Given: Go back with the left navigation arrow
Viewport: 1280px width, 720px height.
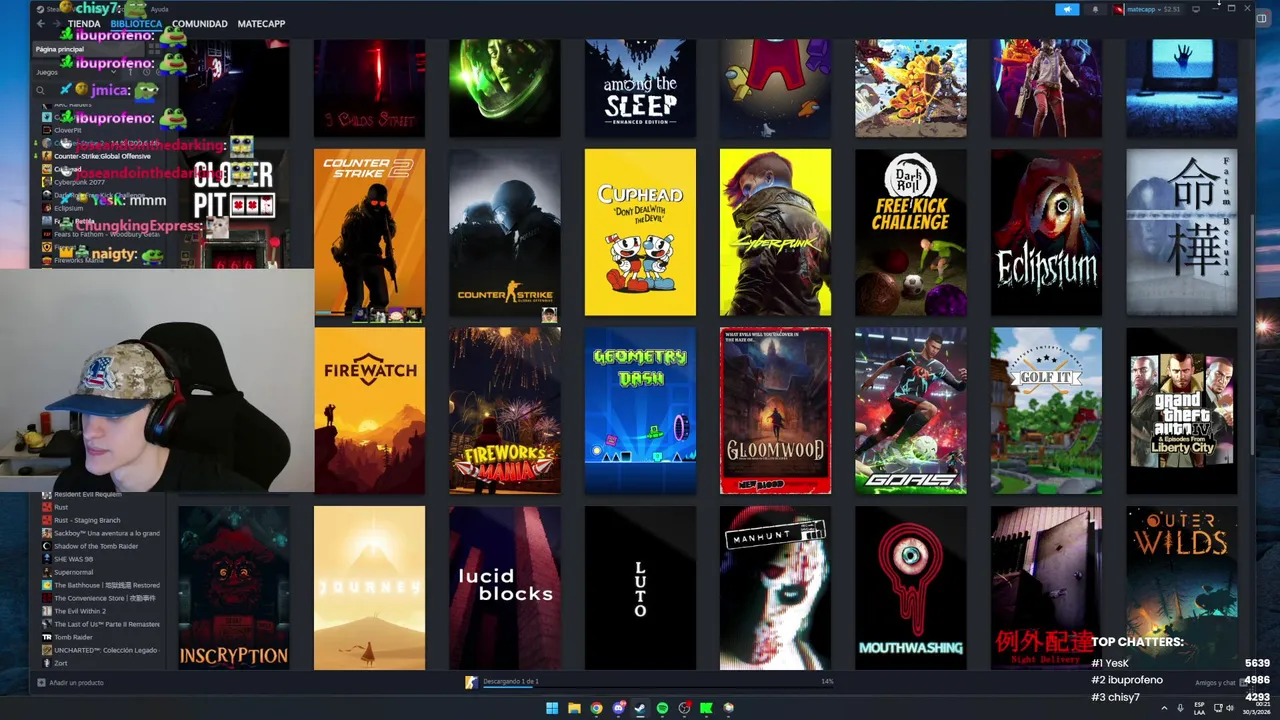Looking at the screenshot, I should pos(40,23).
